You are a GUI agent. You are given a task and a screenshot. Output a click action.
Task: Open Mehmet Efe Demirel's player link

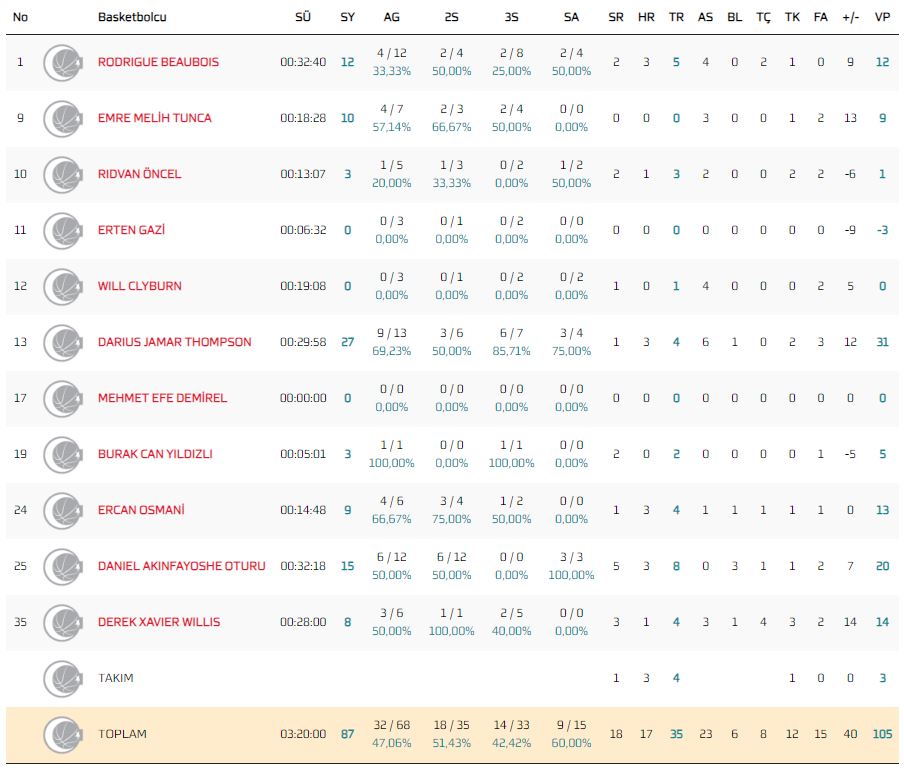(x=162, y=398)
